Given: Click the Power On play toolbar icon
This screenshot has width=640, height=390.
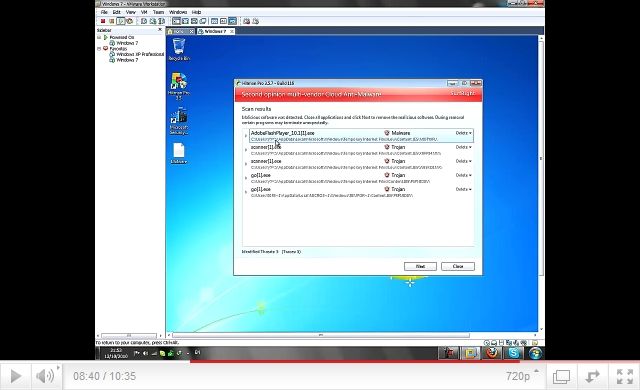Looking at the screenshot, I should (x=120, y=21).
